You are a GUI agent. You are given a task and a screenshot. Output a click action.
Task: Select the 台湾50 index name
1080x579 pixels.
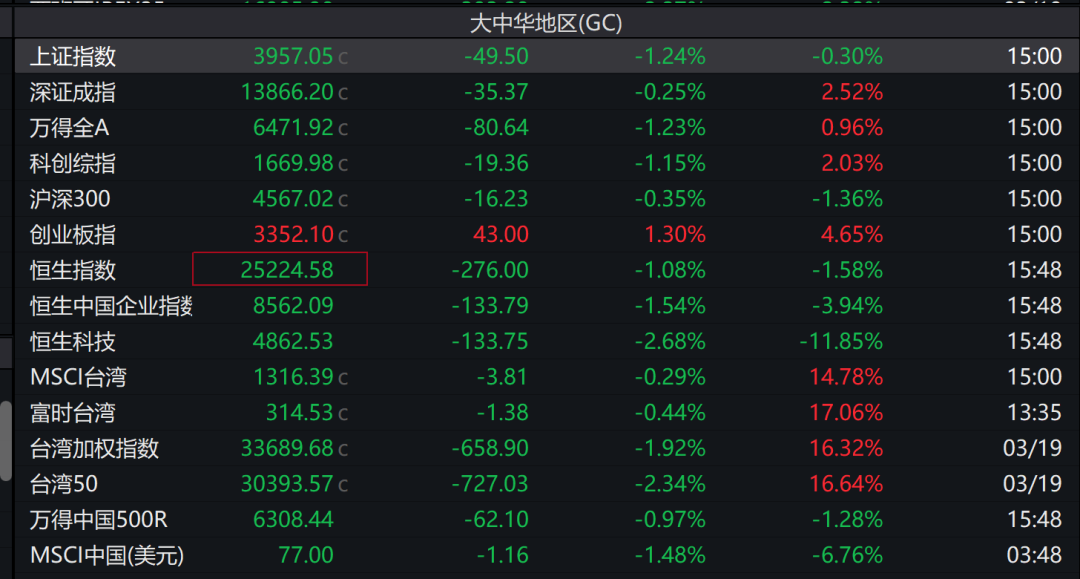(64, 484)
